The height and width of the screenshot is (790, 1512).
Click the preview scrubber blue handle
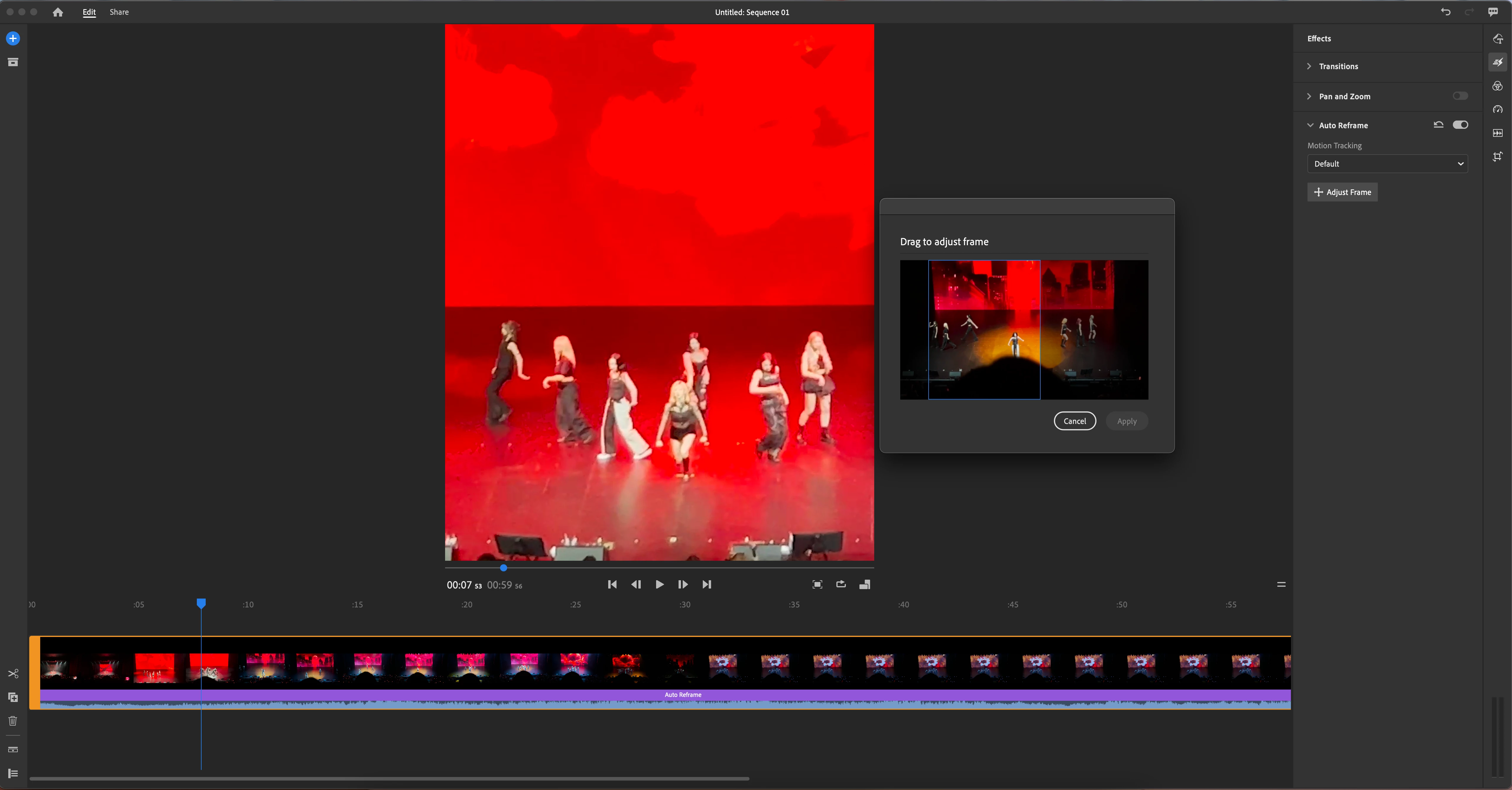[x=504, y=568]
